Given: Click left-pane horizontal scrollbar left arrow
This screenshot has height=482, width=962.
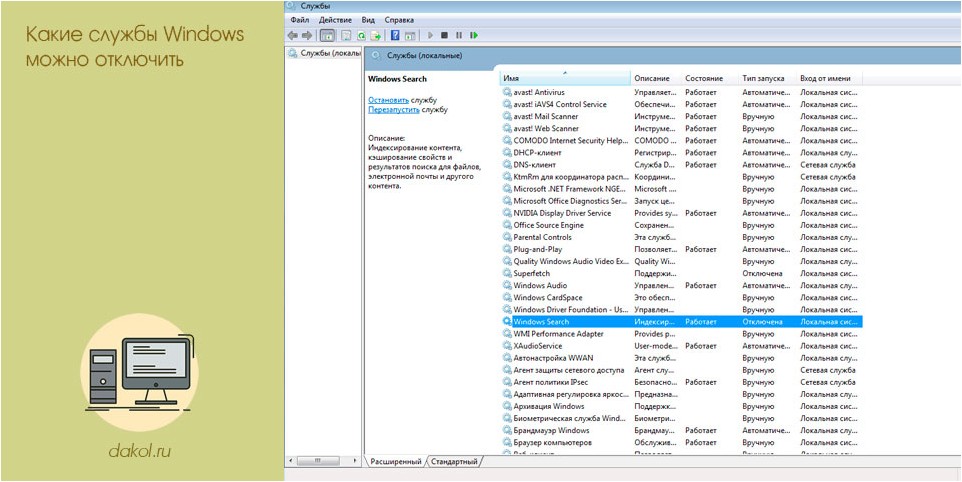Looking at the screenshot, I should click(x=291, y=461).
